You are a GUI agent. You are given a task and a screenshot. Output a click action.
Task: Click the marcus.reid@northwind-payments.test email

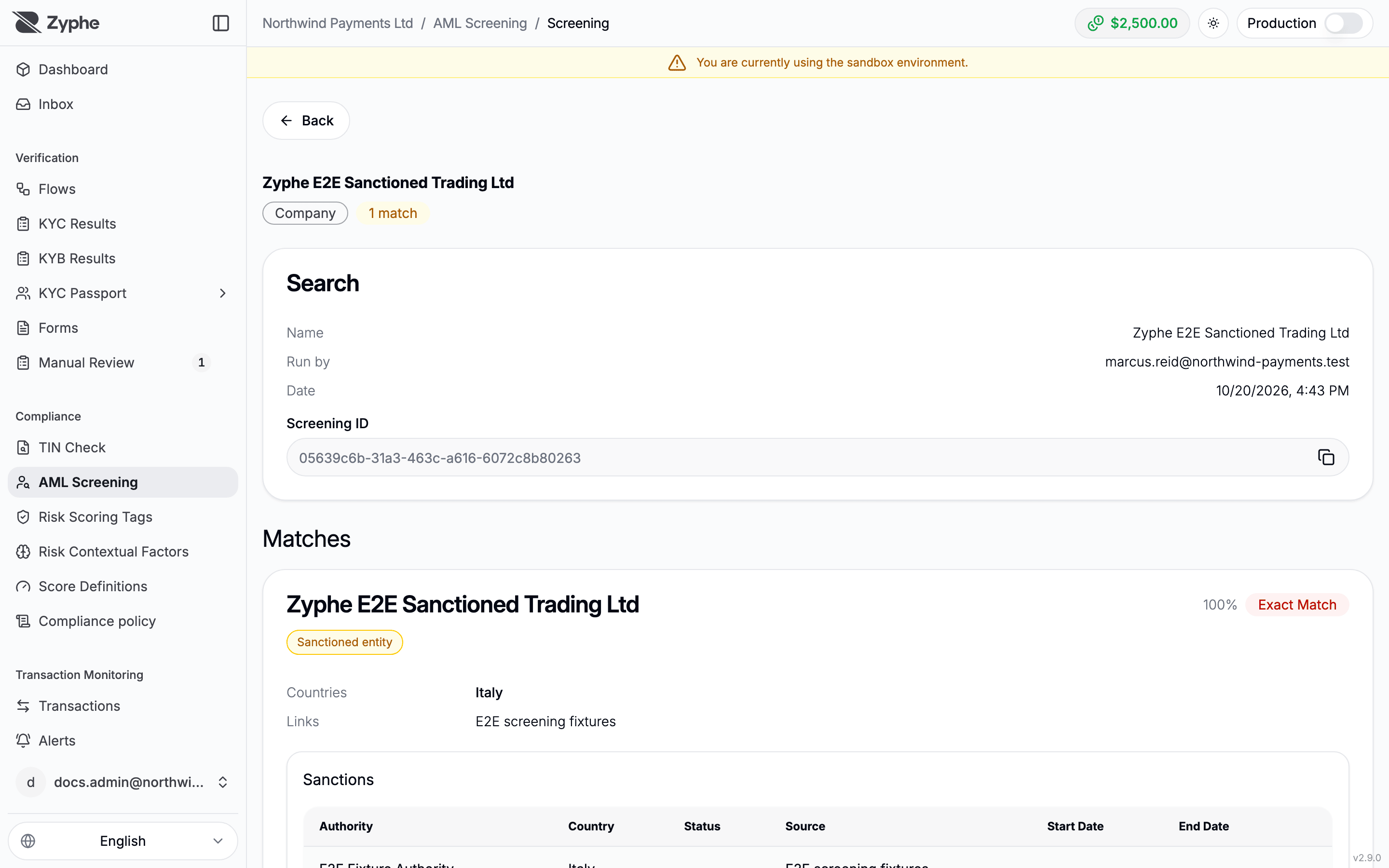pos(1227,362)
